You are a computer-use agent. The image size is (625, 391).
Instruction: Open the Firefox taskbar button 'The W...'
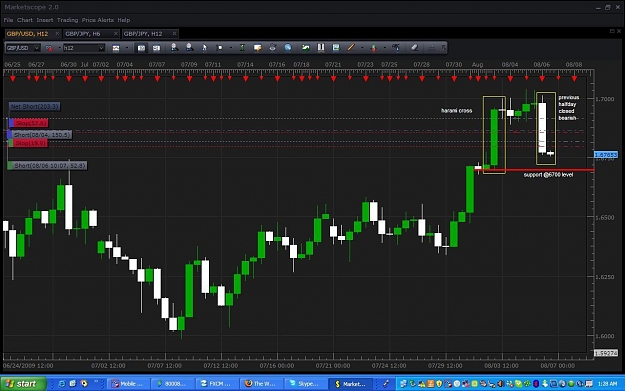(x=260, y=384)
